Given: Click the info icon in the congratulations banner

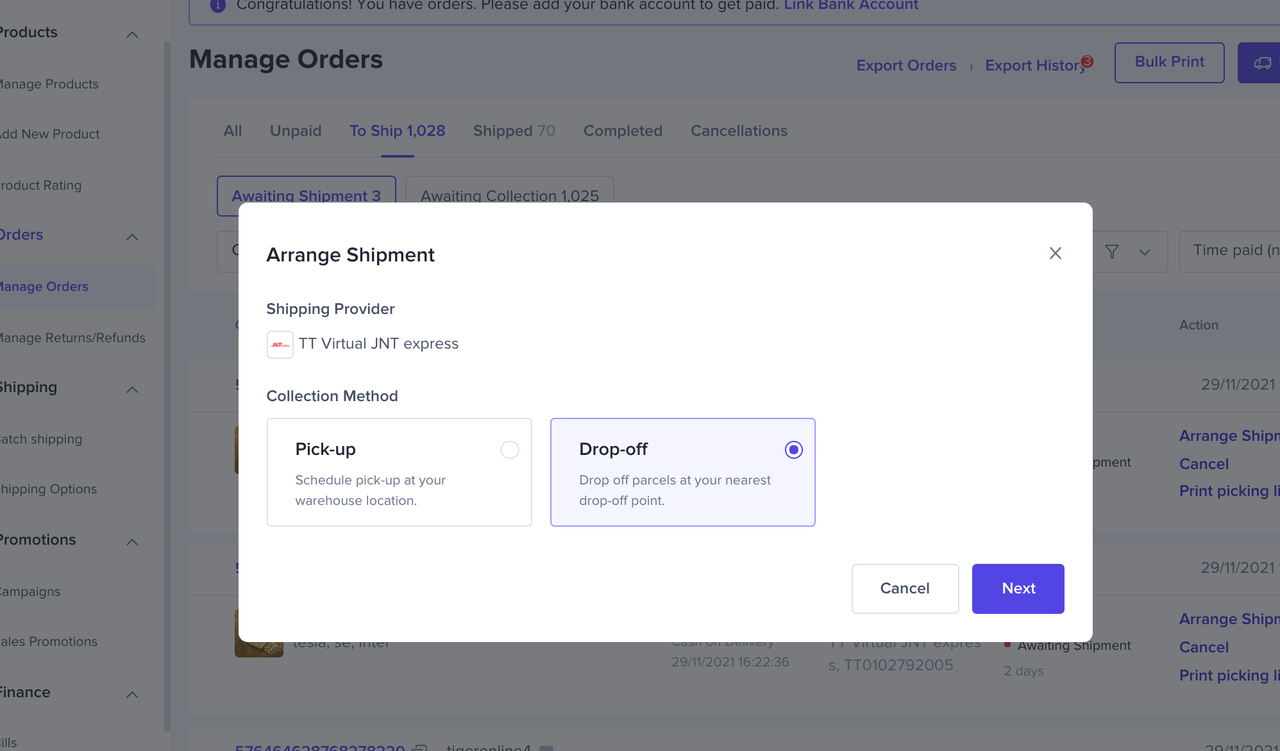Looking at the screenshot, I should click(218, 6).
